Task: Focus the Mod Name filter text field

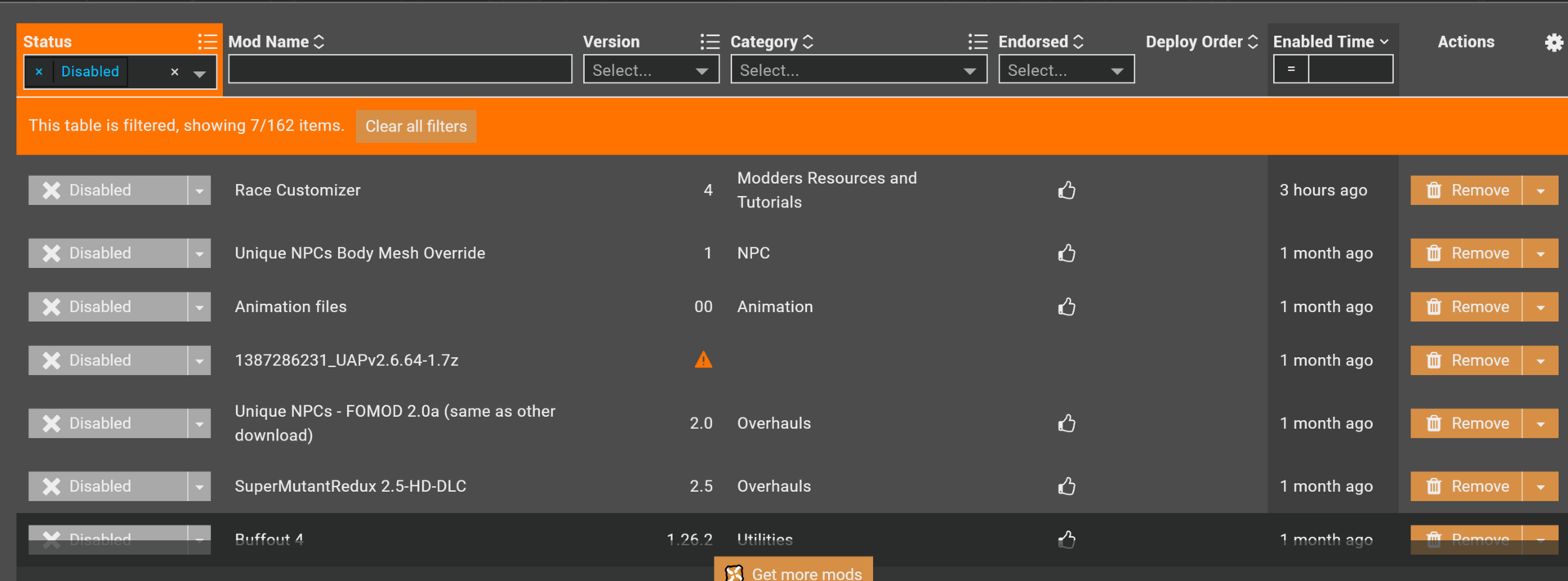Action: (400, 69)
